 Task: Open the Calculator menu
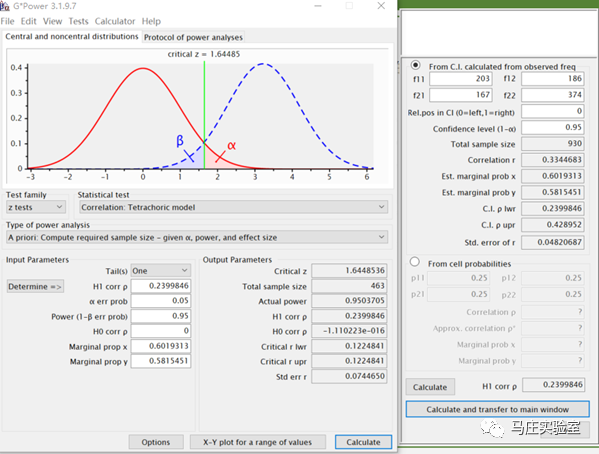coord(115,21)
